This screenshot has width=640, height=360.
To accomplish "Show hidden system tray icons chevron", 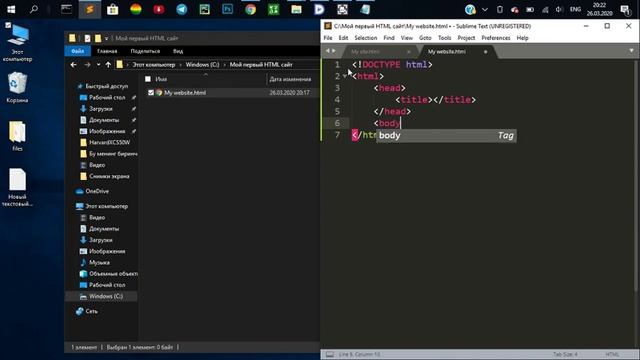I will coord(484,9).
